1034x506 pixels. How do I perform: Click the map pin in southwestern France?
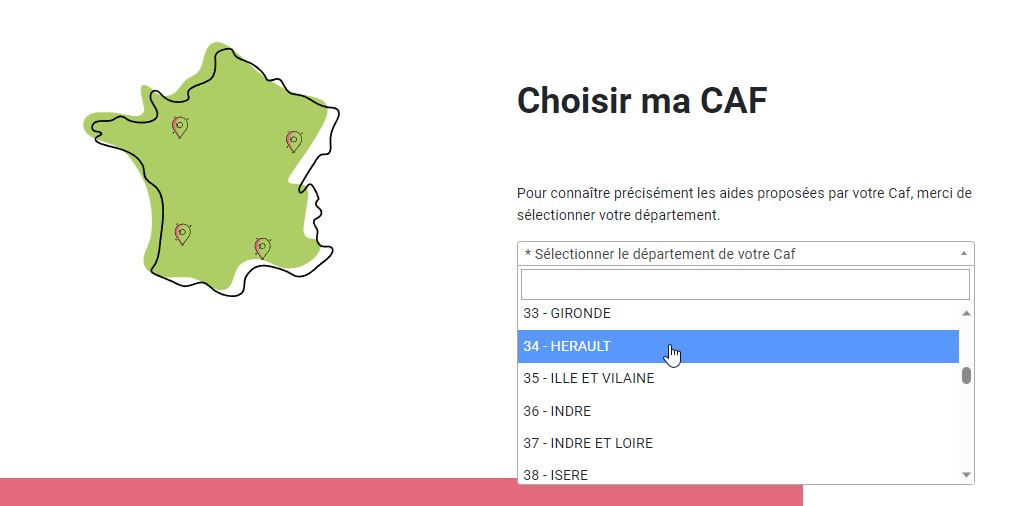coord(183,234)
